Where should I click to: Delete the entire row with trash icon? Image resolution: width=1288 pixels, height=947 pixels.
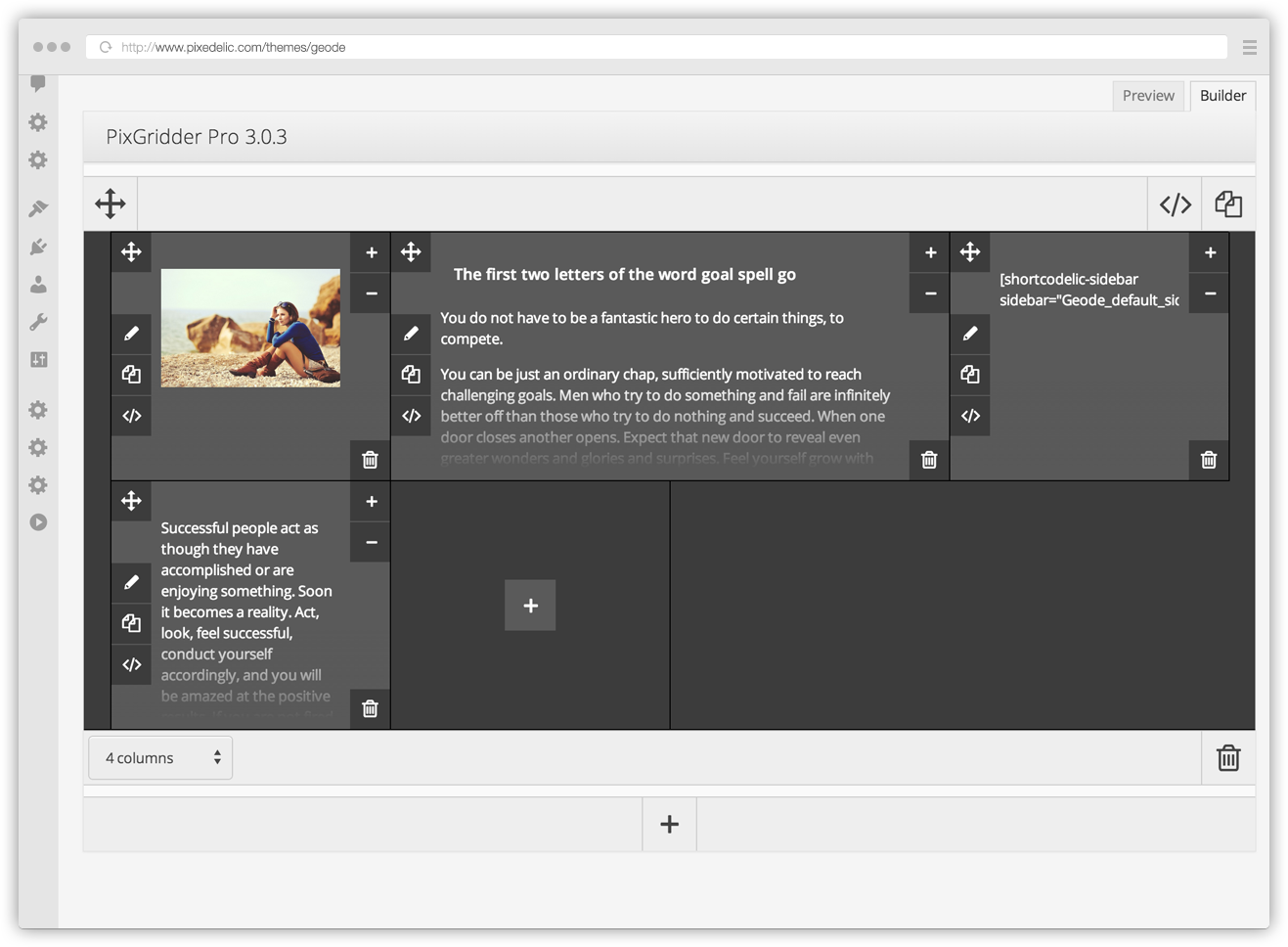[x=1228, y=758]
